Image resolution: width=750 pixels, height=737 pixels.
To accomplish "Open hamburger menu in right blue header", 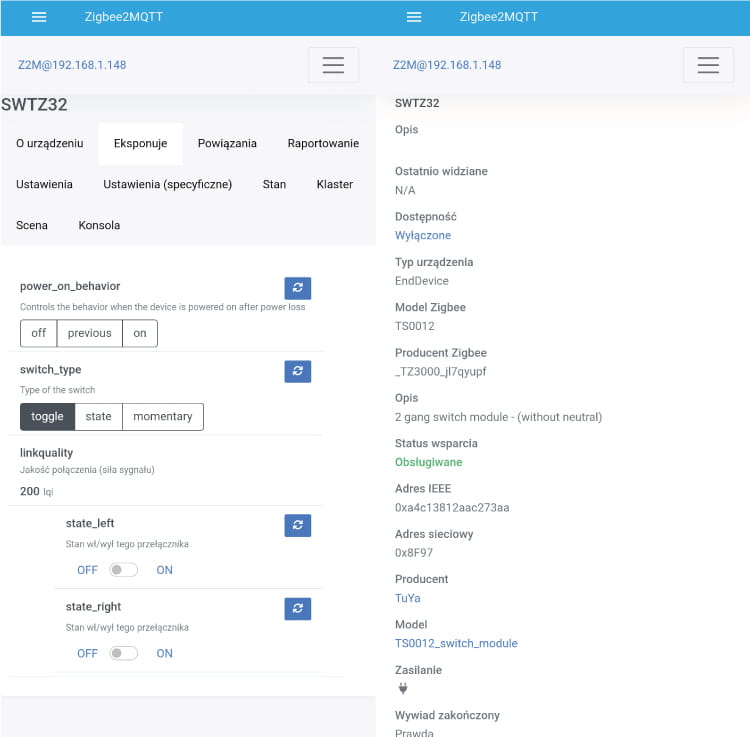I will coord(414,17).
